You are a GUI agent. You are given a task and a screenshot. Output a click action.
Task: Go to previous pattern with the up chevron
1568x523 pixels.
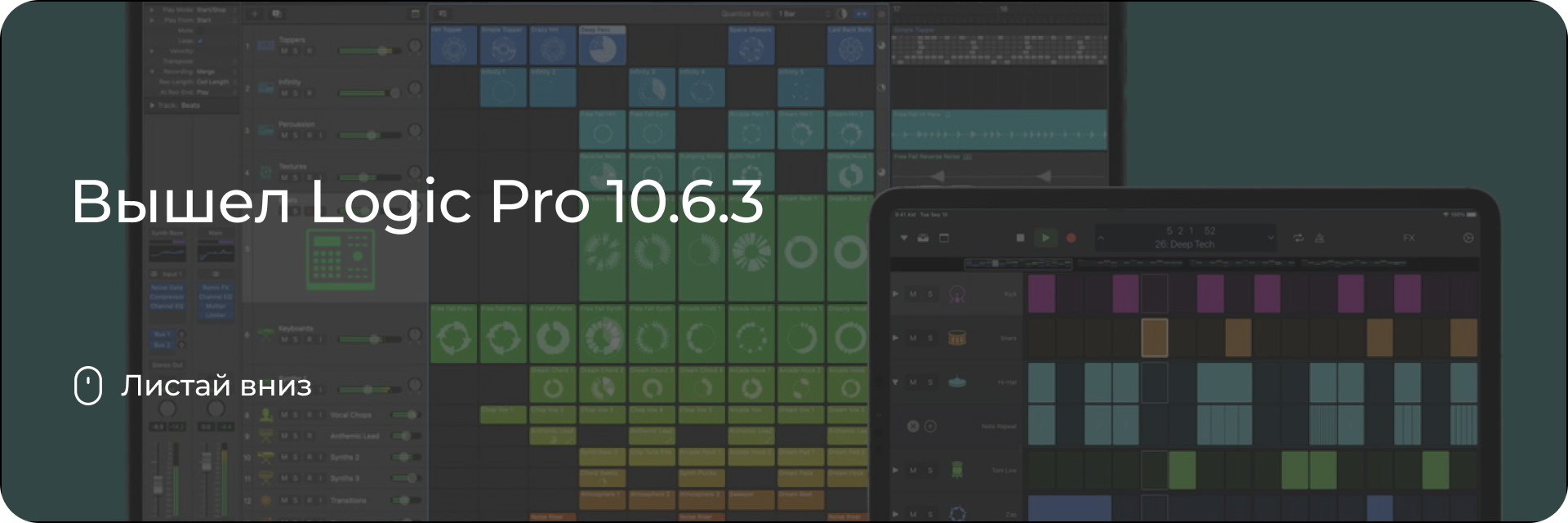tap(1100, 238)
